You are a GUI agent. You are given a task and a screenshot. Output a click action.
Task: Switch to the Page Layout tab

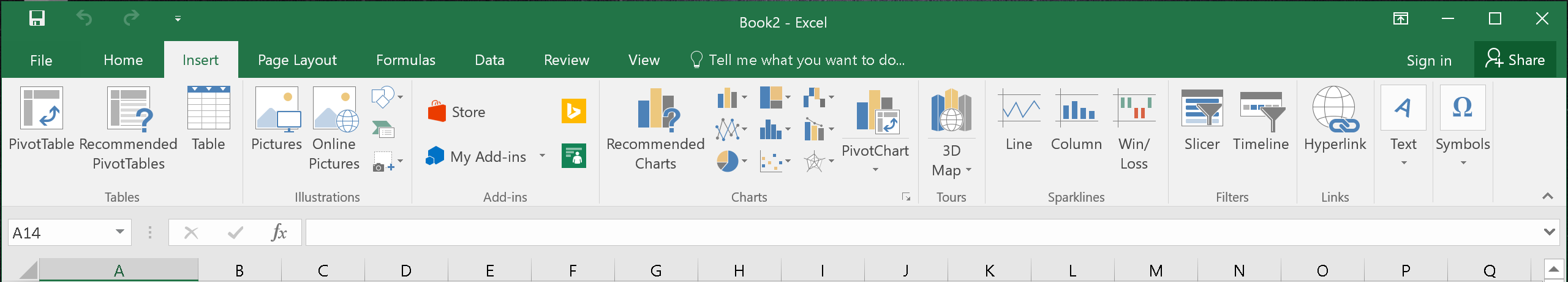pyautogui.click(x=297, y=60)
